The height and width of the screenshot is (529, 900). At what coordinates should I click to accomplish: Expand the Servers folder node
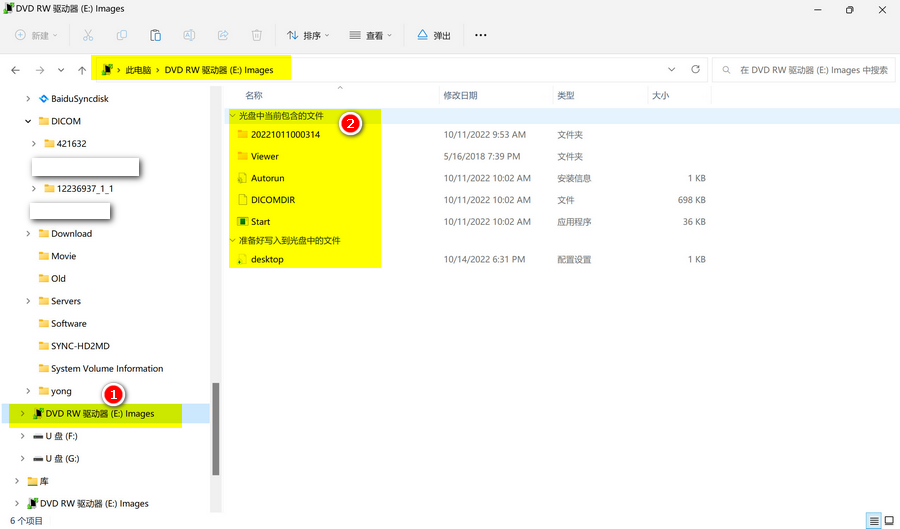click(28, 301)
